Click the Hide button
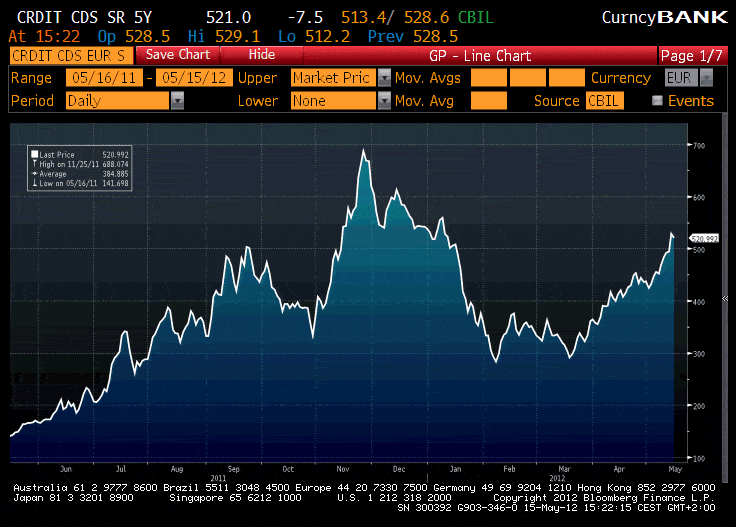 coord(261,55)
